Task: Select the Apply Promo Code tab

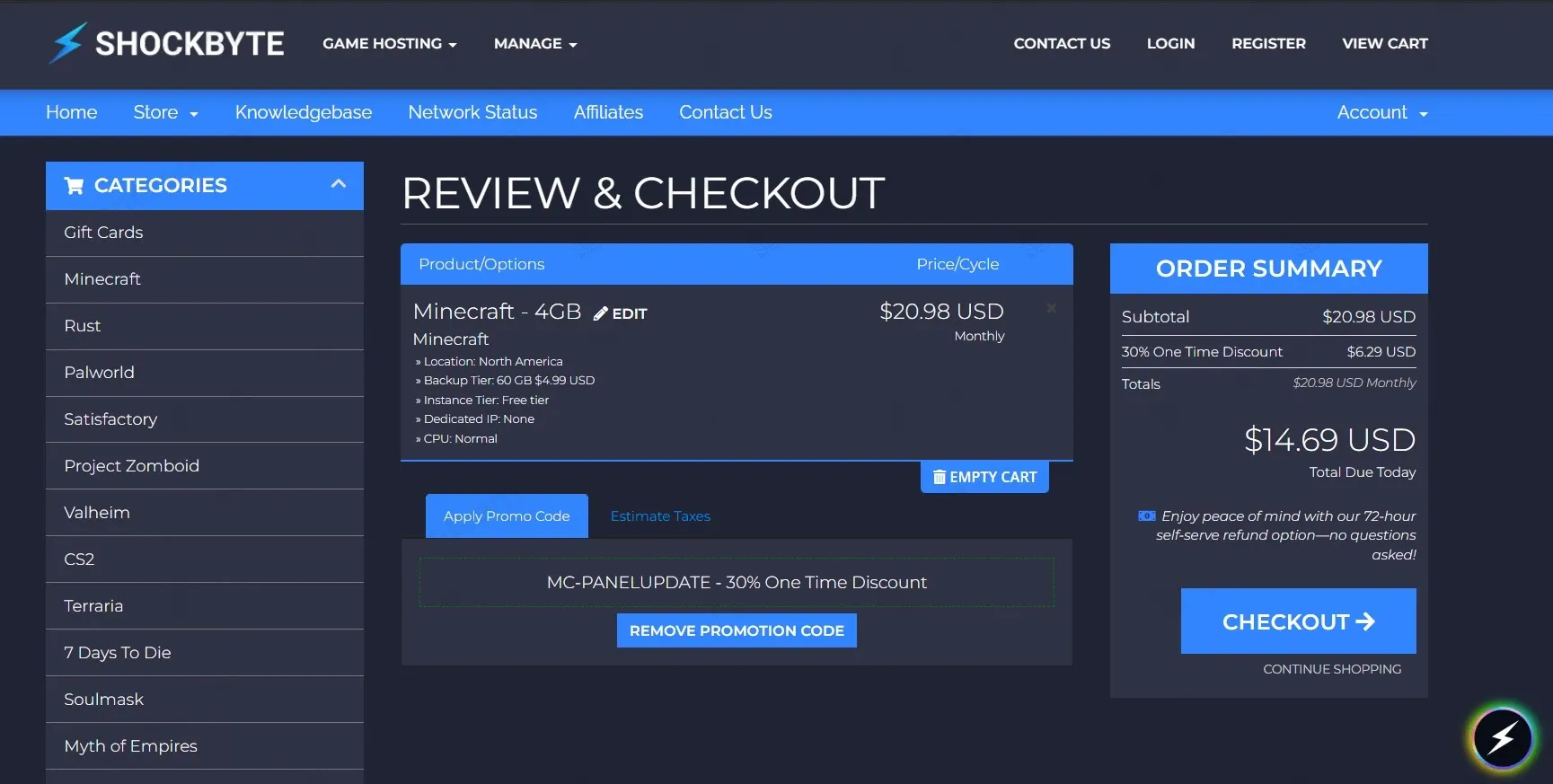Action: pyautogui.click(x=507, y=516)
